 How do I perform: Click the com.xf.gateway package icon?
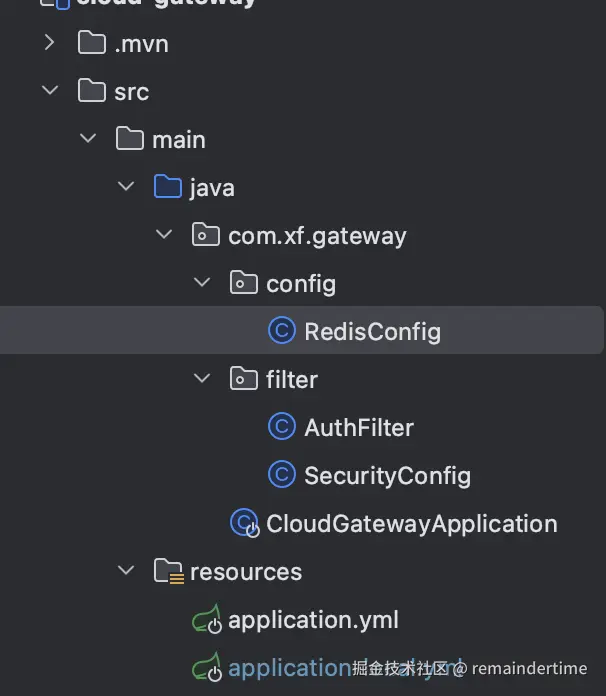(x=206, y=235)
